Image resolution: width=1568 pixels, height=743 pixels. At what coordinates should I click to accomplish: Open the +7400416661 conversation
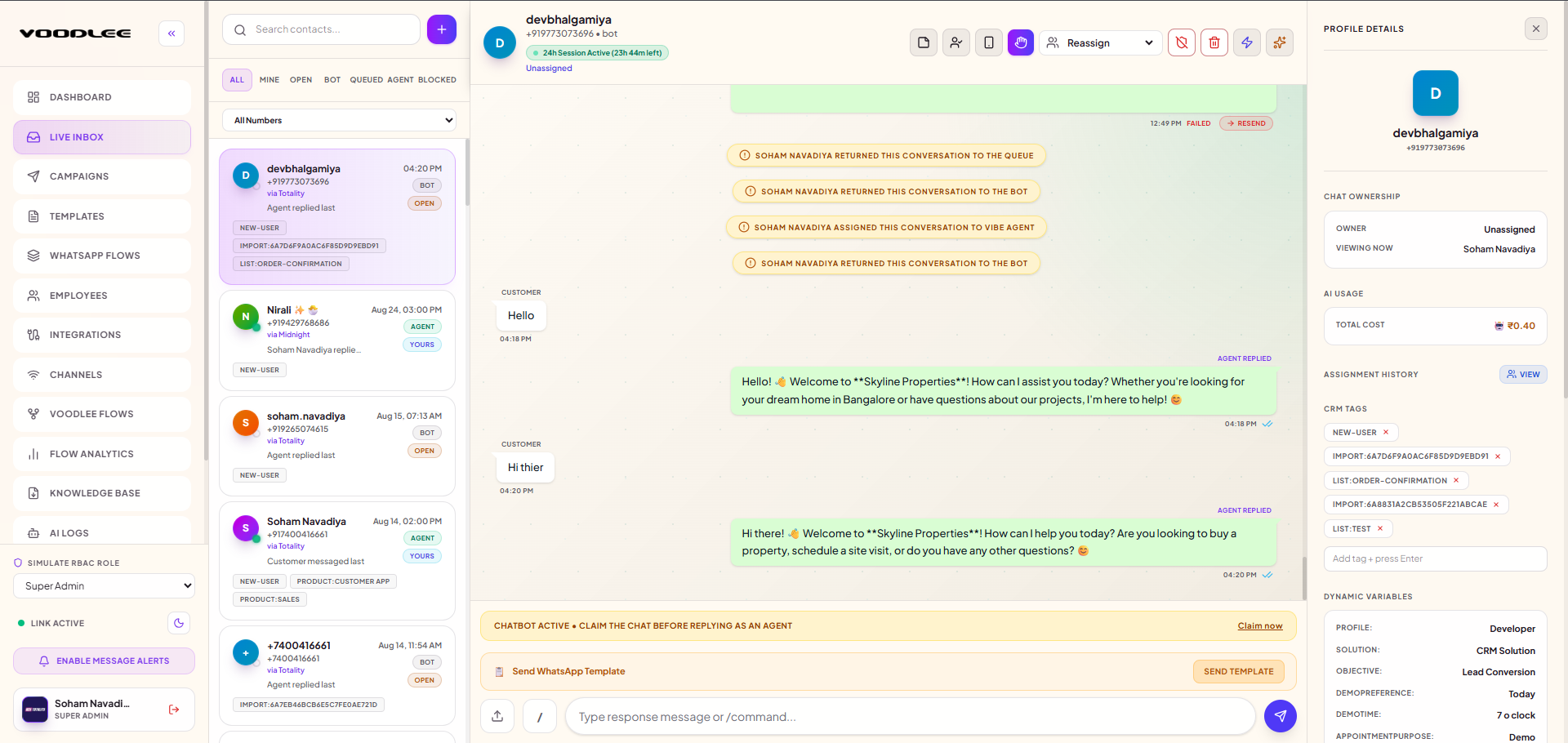pyautogui.click(x=337, y=675)
